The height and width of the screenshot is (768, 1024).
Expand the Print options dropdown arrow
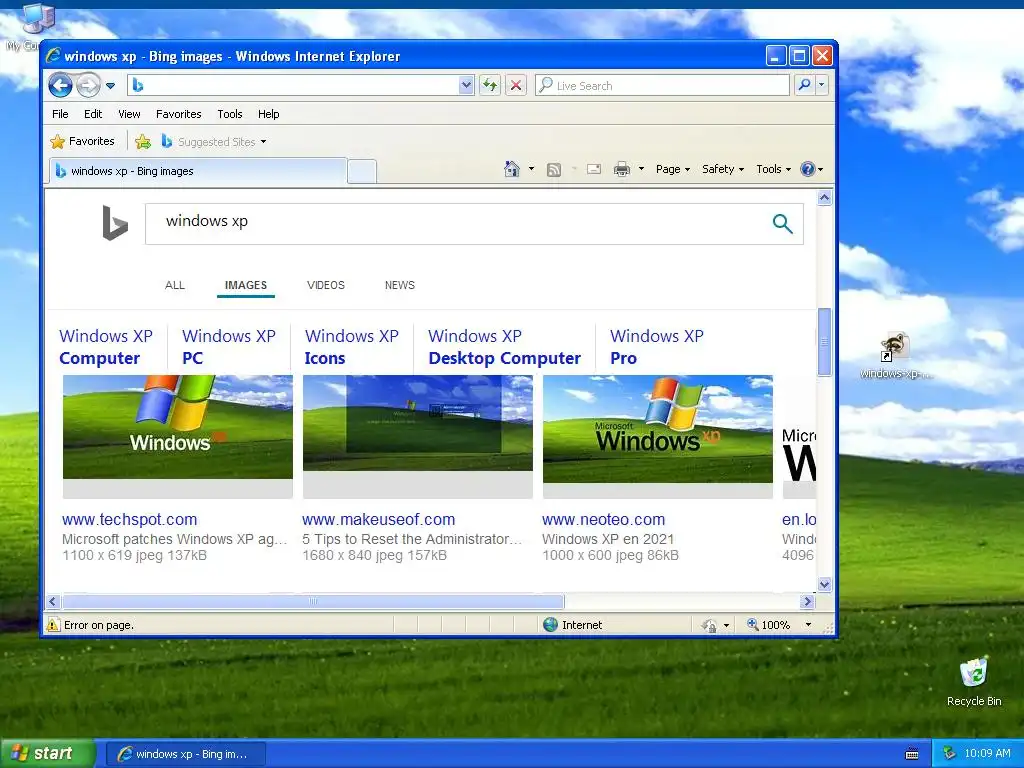(641, 169)
